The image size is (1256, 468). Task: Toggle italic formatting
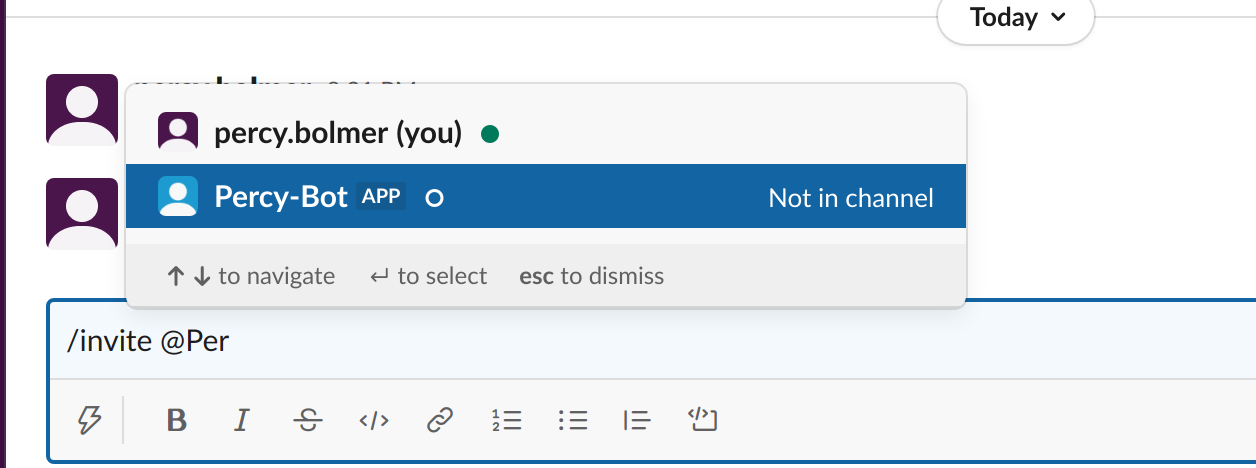click(241, 421)
